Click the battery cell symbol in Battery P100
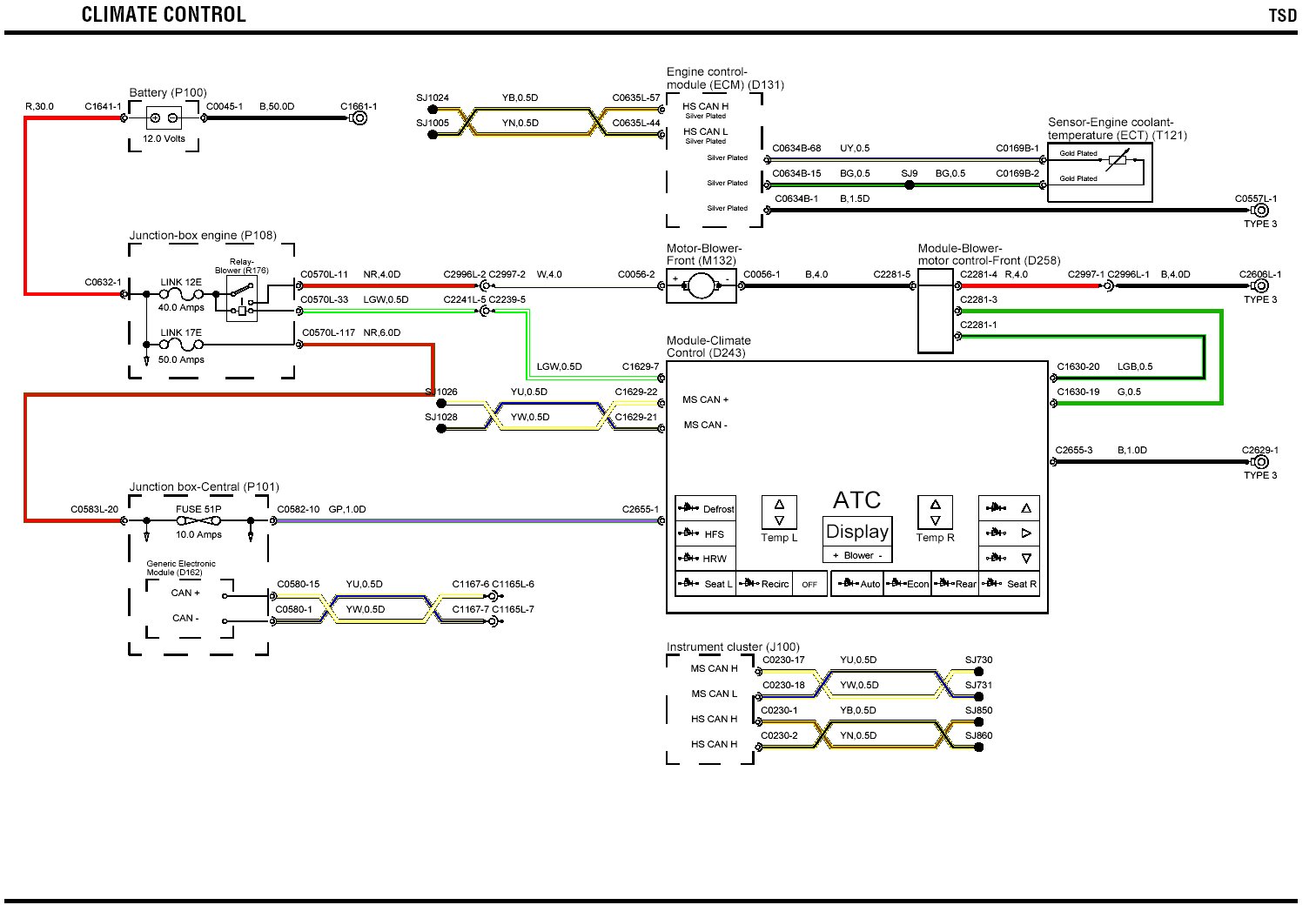 [x=164, y=117]
